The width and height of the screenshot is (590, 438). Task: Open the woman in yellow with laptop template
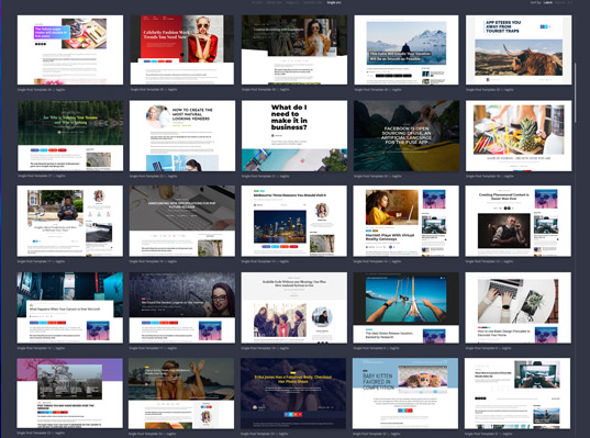tap(406, 221)
